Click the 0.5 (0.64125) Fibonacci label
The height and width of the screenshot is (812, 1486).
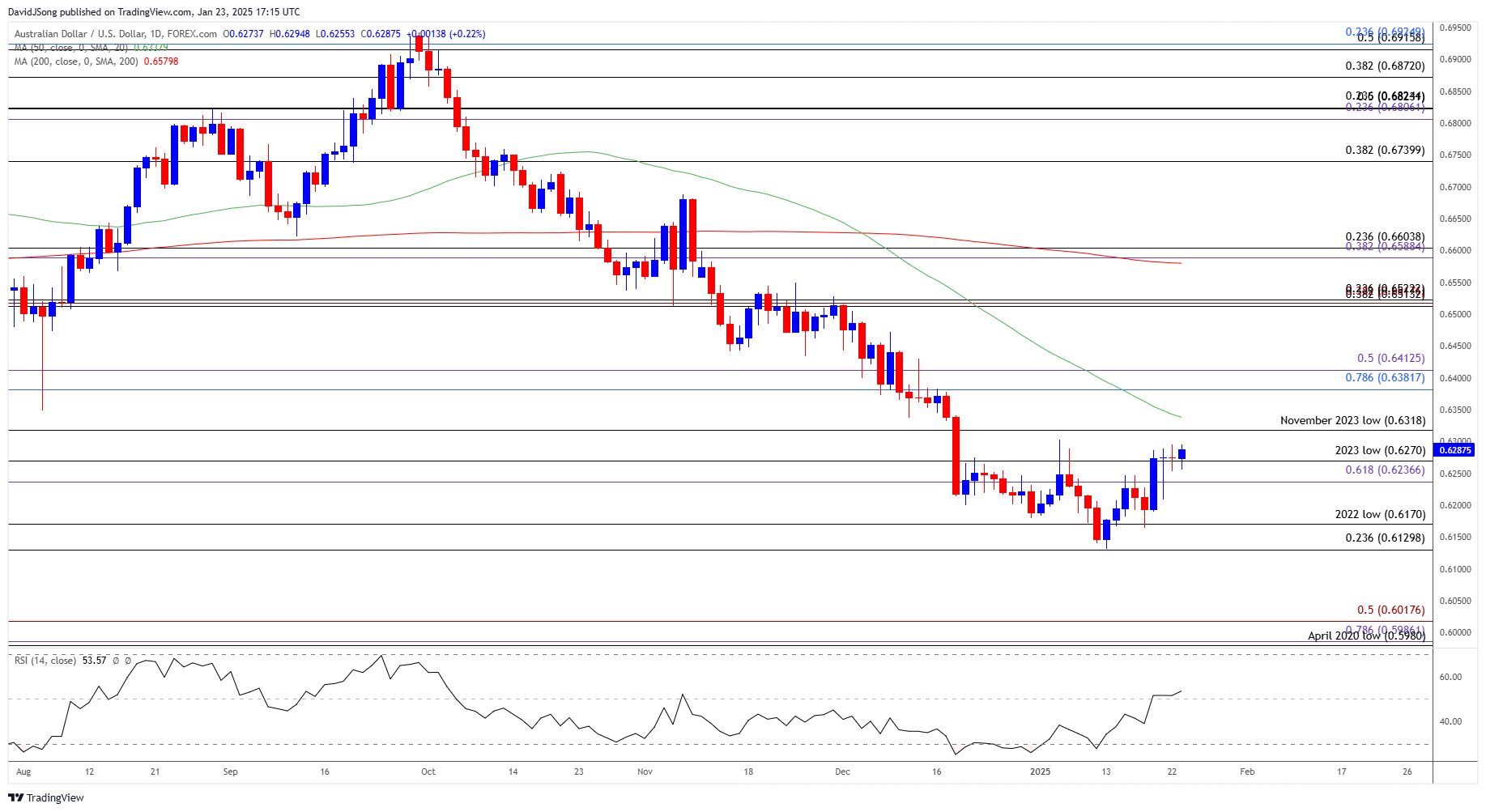1390,358
